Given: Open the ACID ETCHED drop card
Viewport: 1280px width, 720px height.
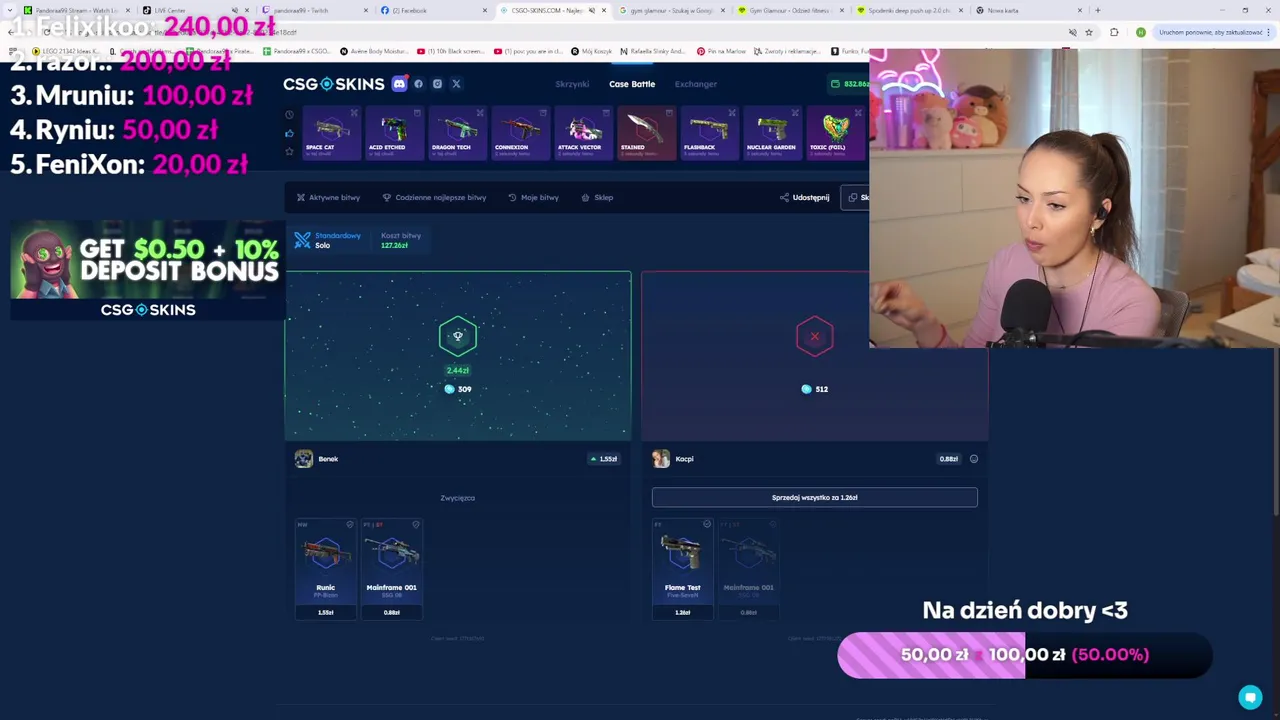Looking at the screenshot, I should [393, 133].
